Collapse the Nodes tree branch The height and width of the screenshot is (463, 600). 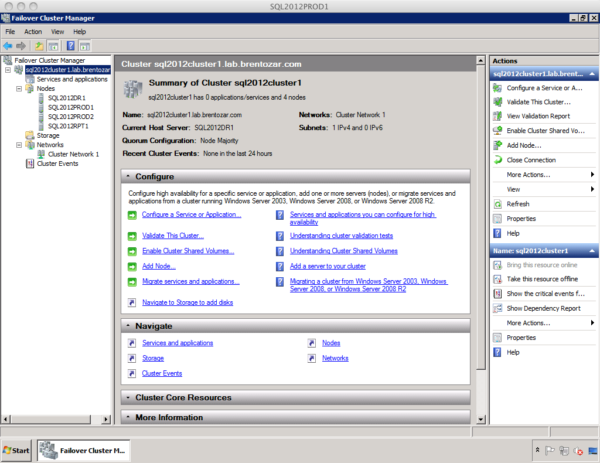(x=19, y=88)
